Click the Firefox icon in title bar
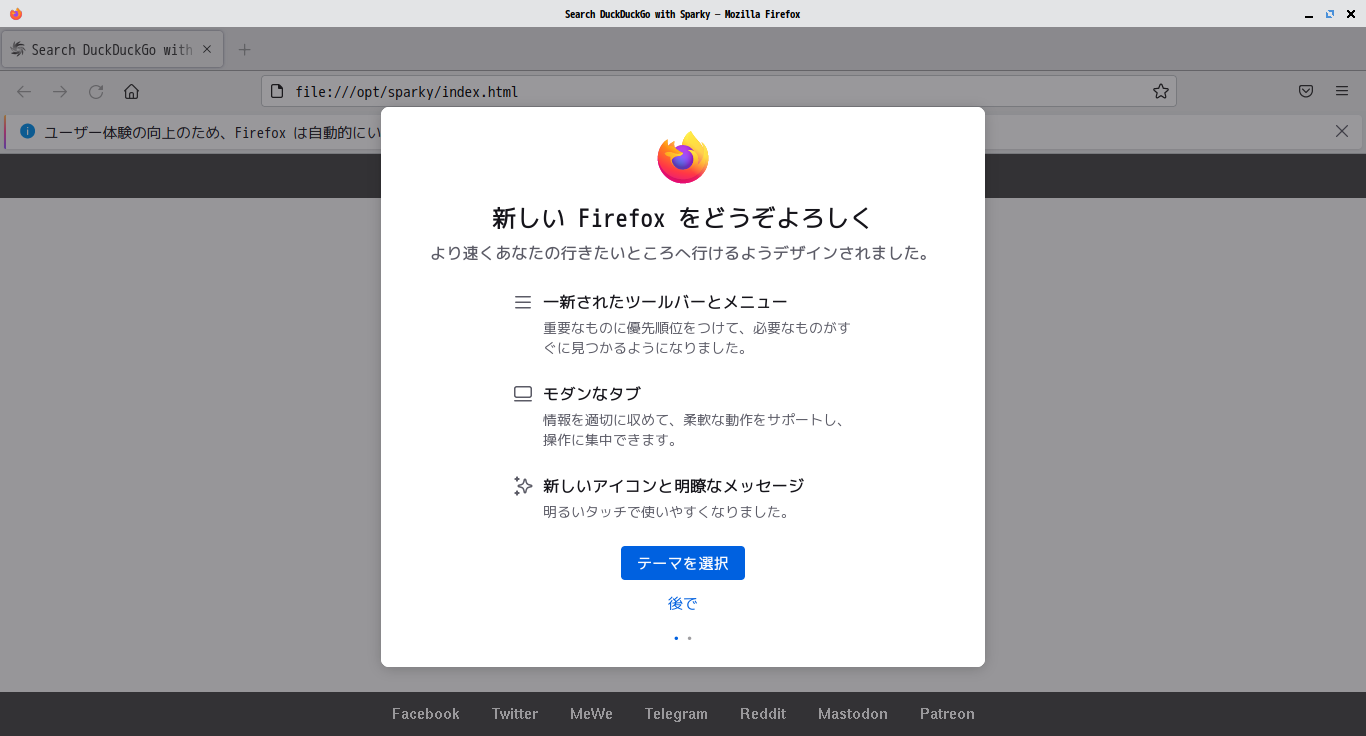Screen dimensions: 1366x736 [15, 14]
